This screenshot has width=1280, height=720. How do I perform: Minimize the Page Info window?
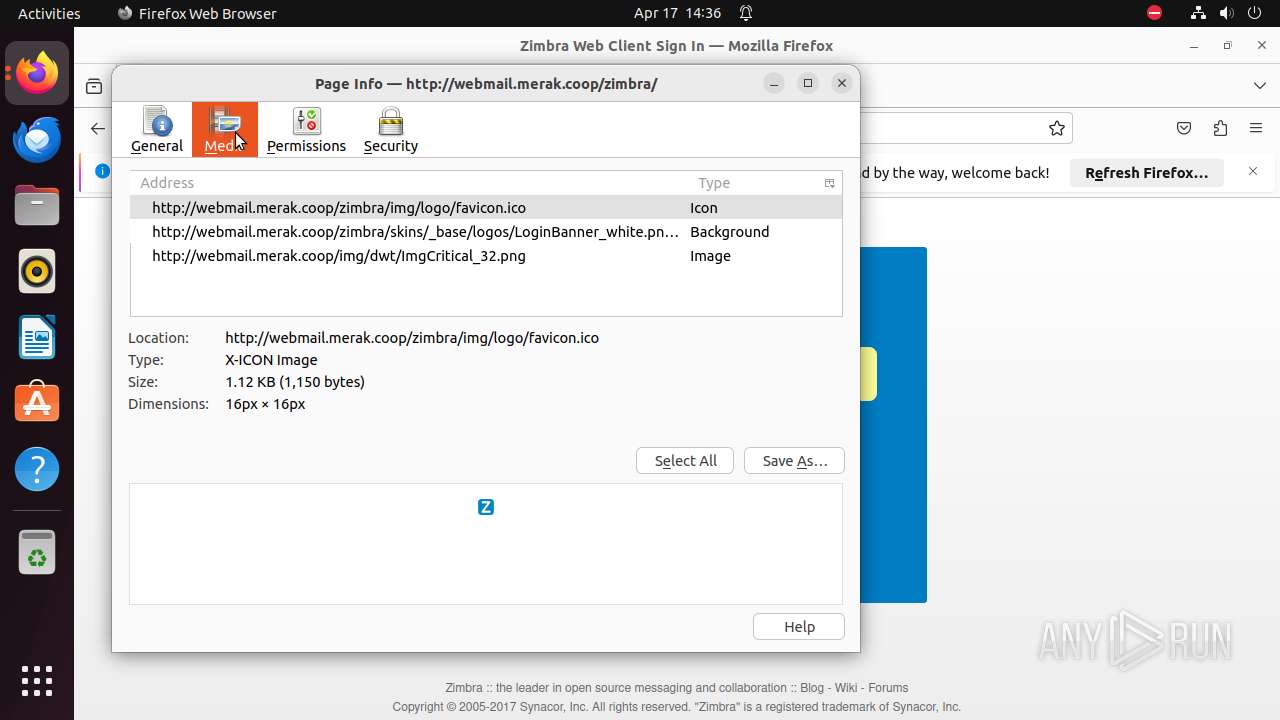[774, 83]
